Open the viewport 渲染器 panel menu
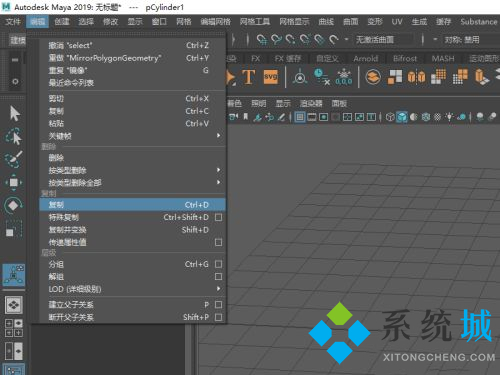Viewport: 500px width, 375px height. pyautogui.click(x=311, y=104)
